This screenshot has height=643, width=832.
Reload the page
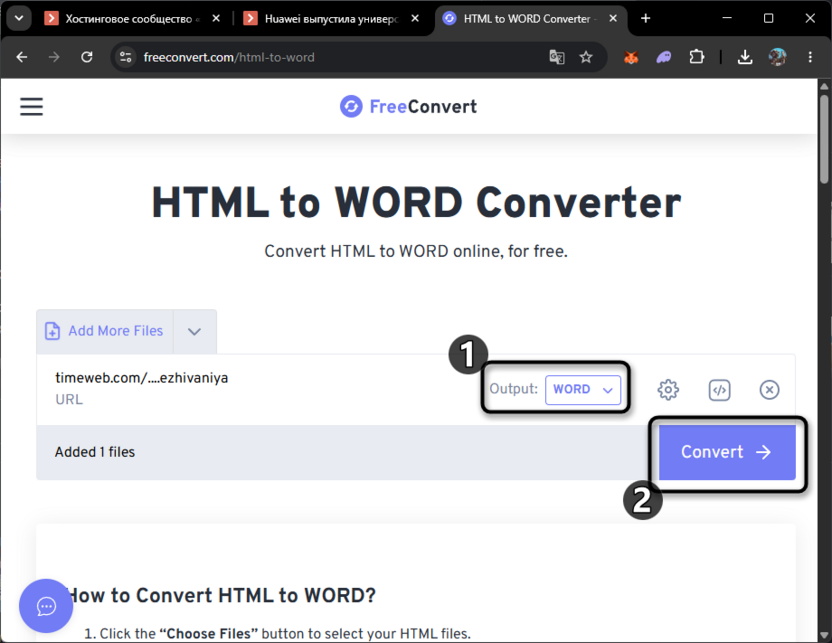coord(87,57)
